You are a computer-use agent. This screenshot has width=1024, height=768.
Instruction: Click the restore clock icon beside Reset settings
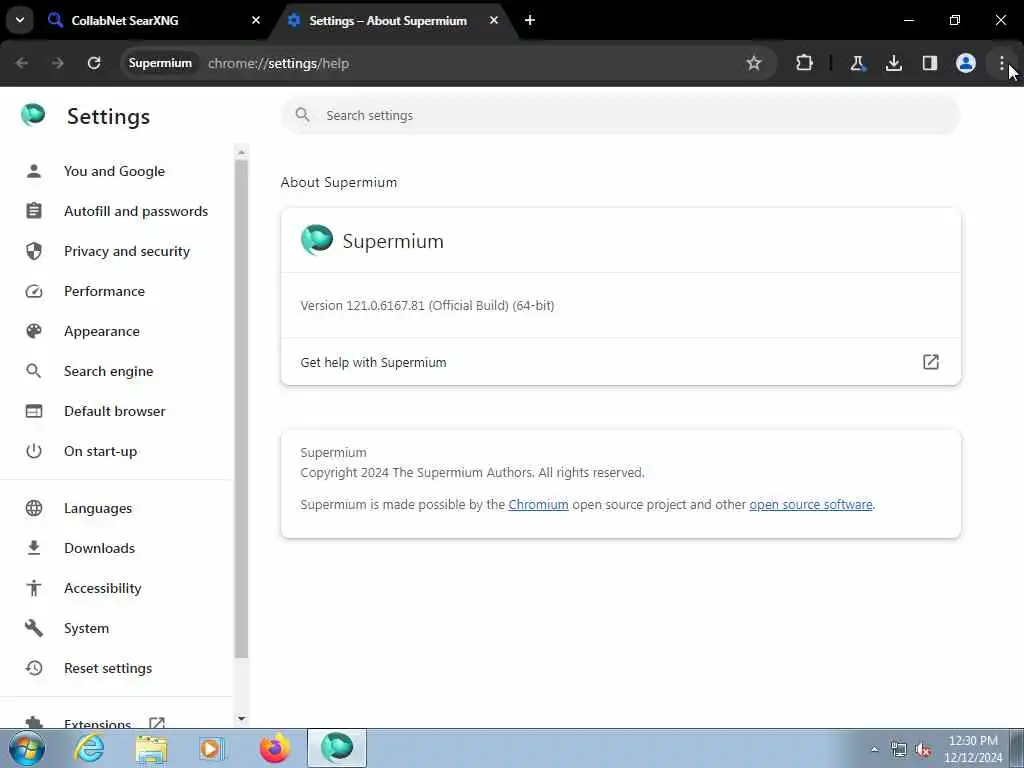pos(34,668)
